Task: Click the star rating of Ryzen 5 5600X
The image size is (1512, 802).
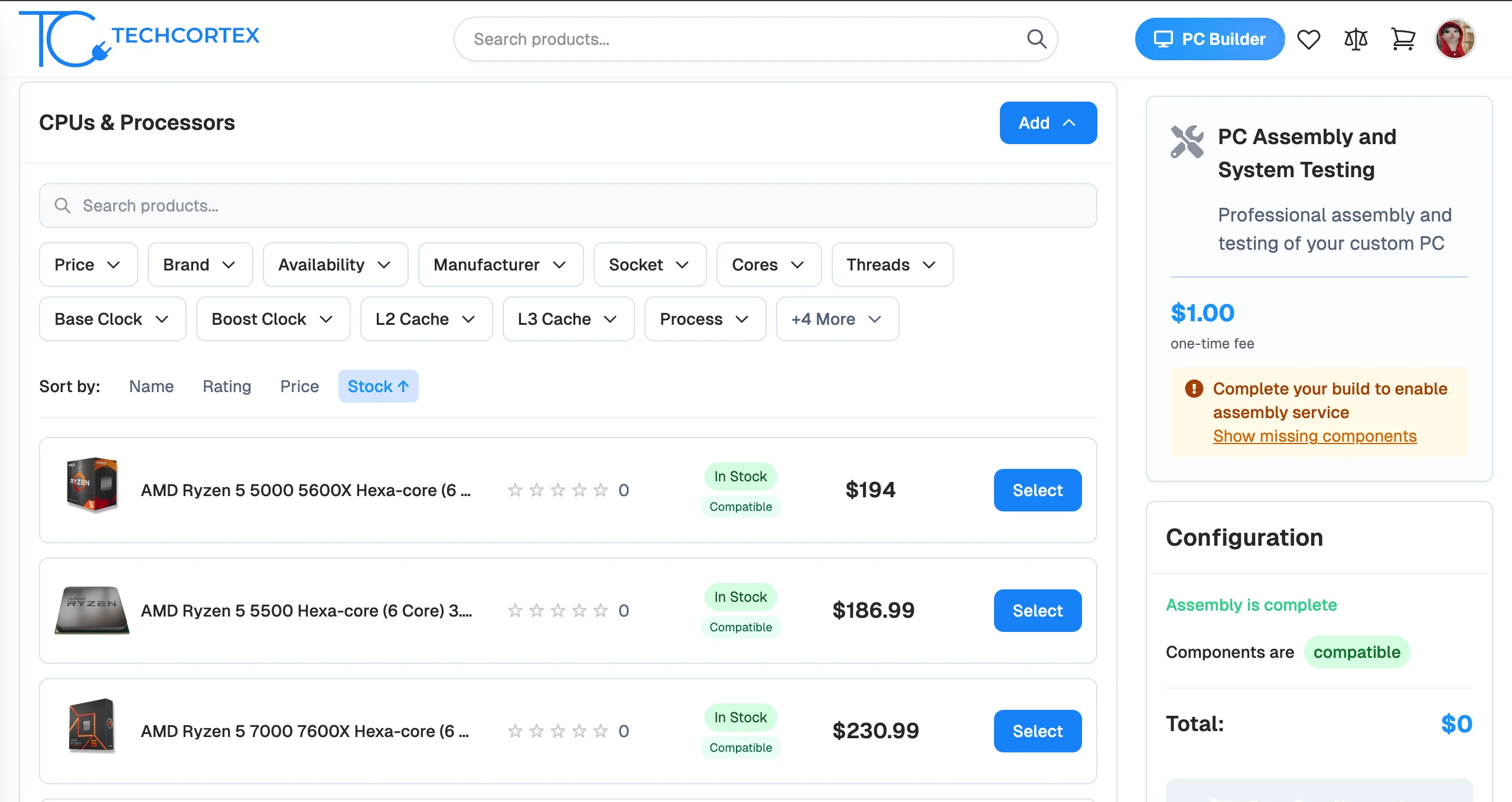Action: click(x=558, y=490)
